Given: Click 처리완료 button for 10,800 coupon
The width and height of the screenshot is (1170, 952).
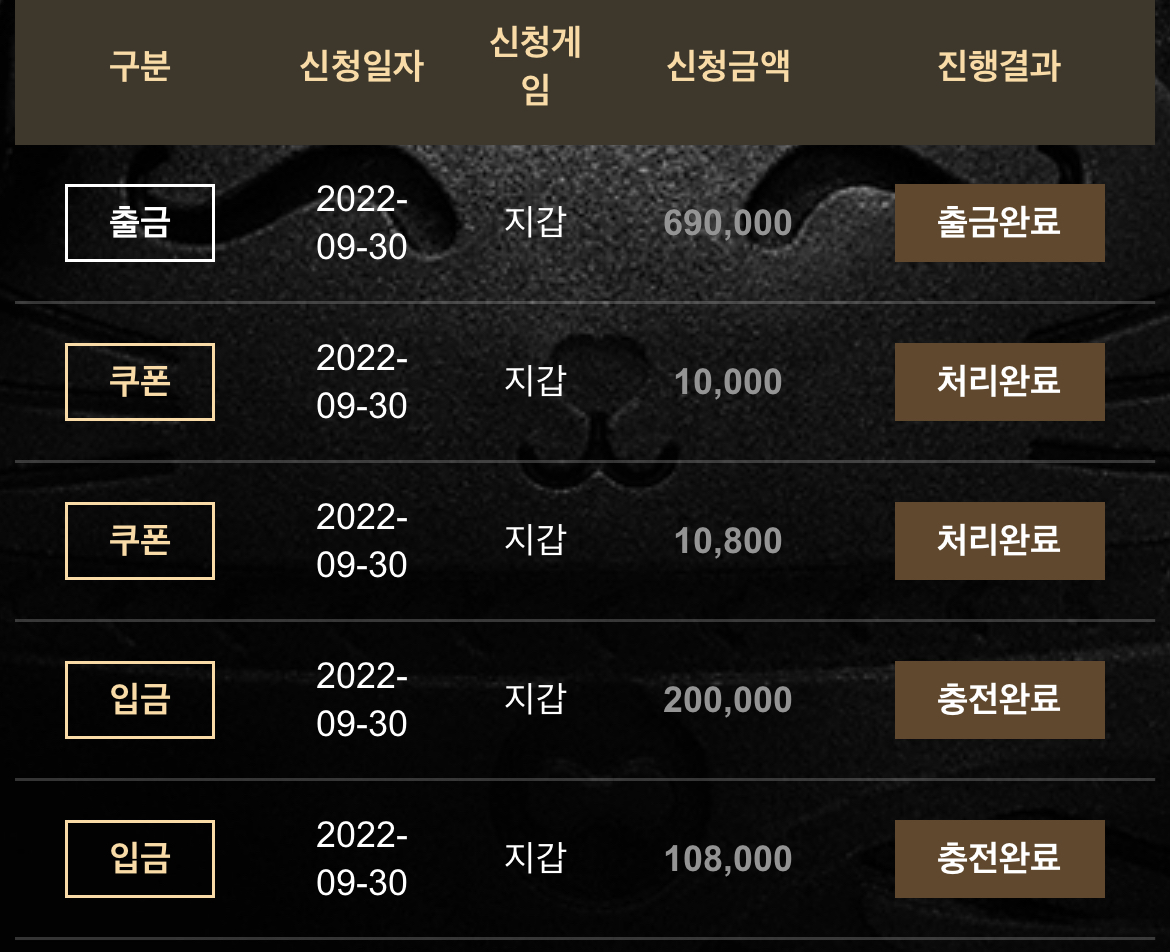Looking at the screenshot, I should point(999,541).
